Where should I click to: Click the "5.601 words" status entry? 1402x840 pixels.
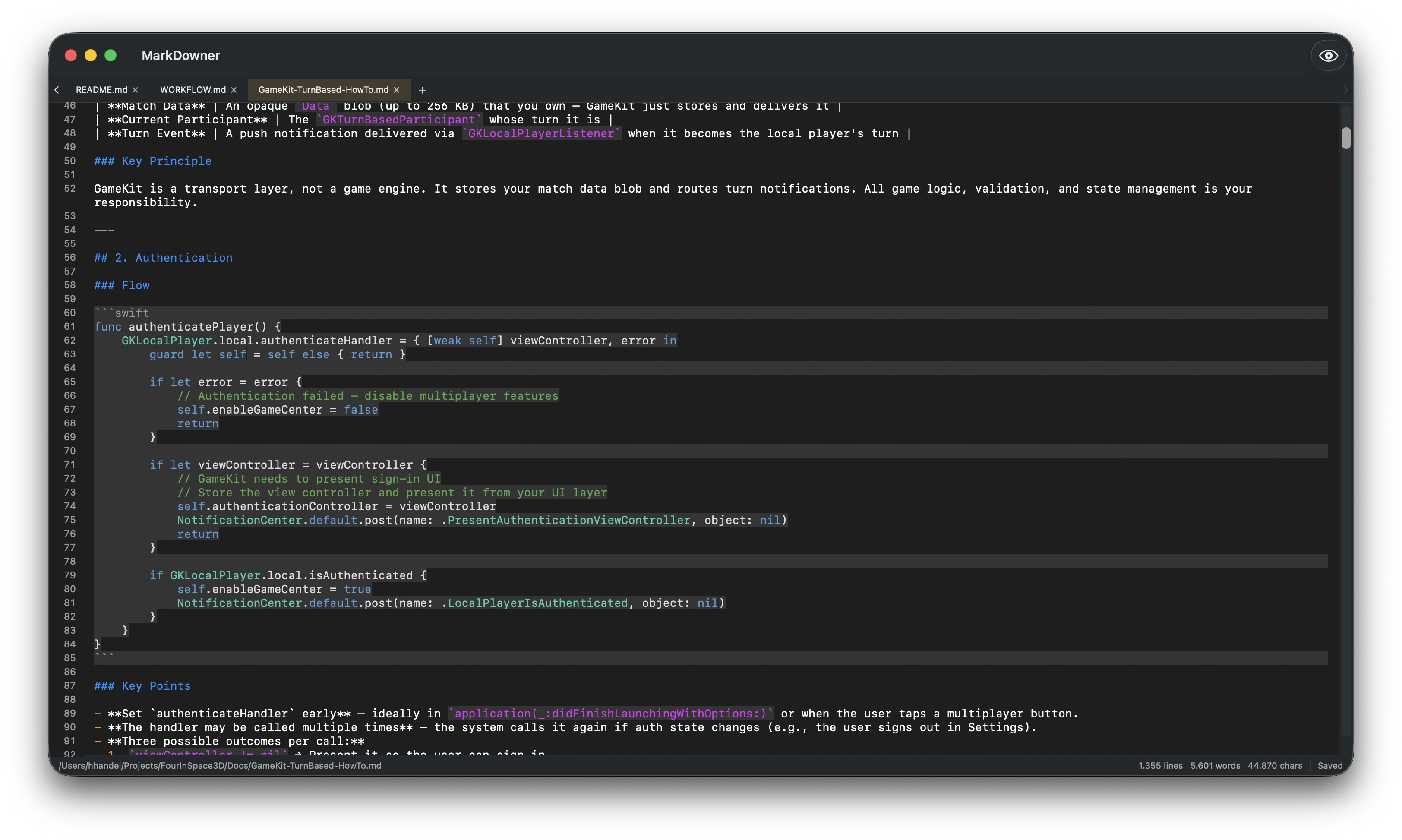point(1215,765)
